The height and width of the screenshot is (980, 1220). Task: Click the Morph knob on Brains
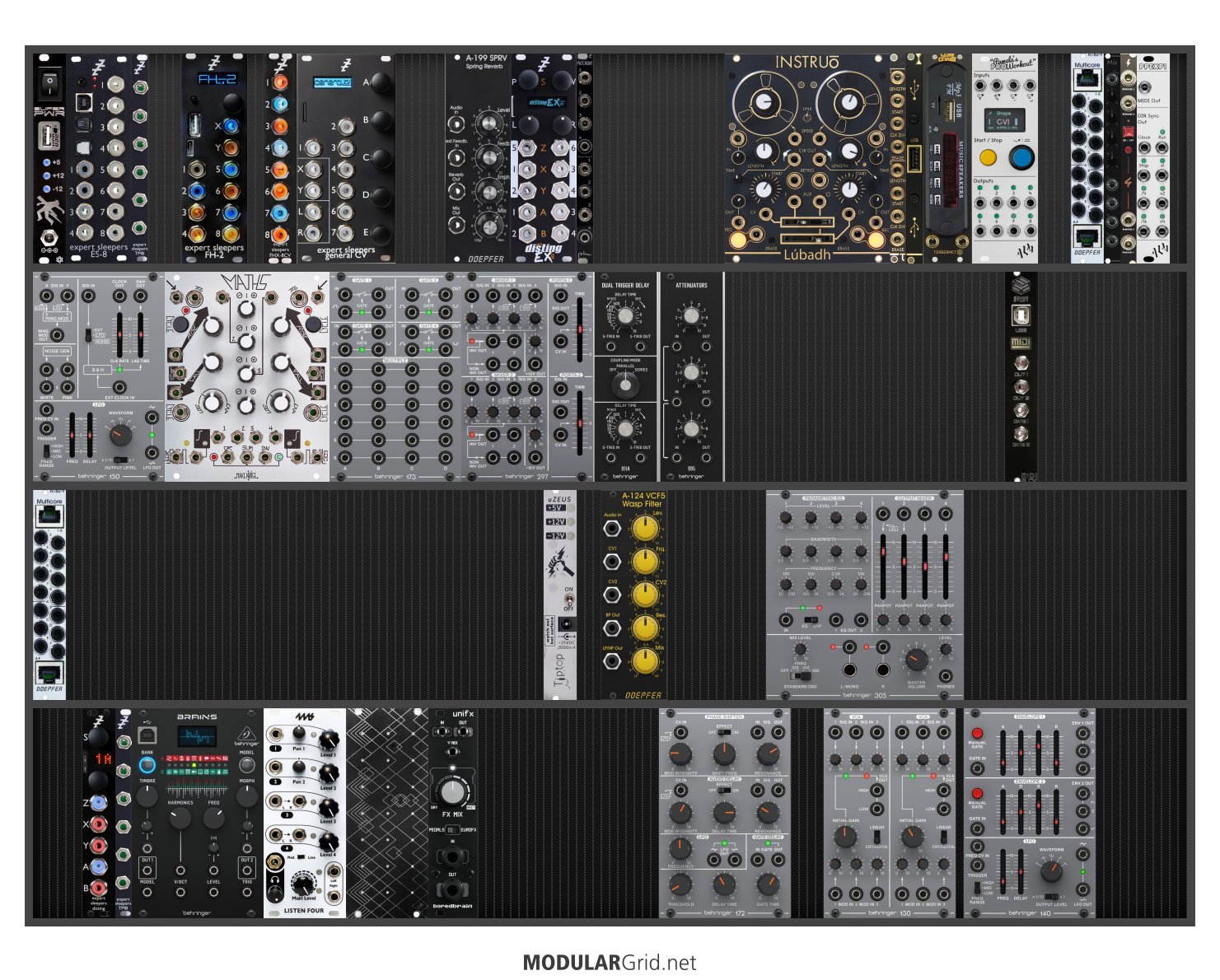coord(246,796)
